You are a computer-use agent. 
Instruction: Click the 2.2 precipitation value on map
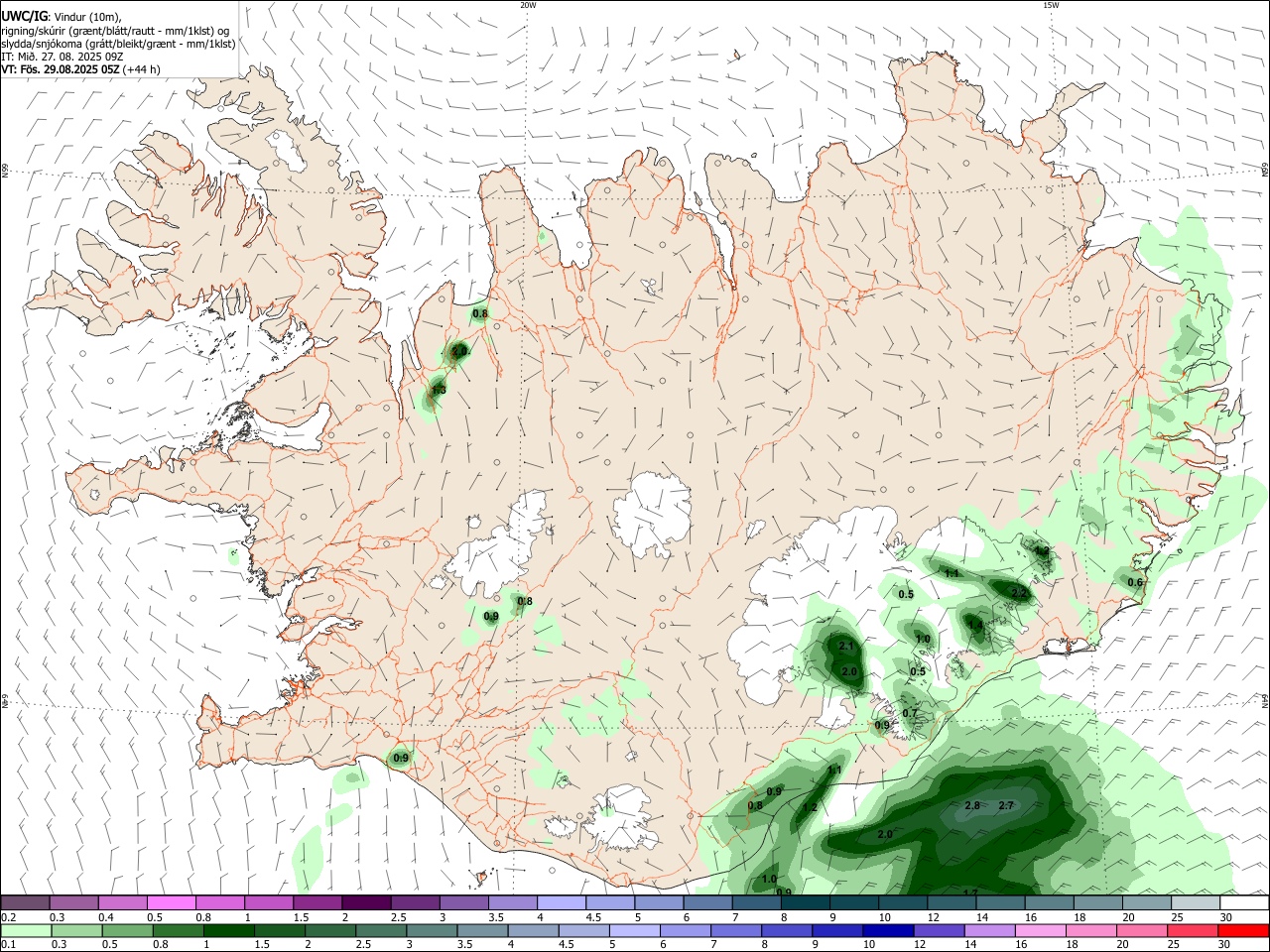[1018, 593]
